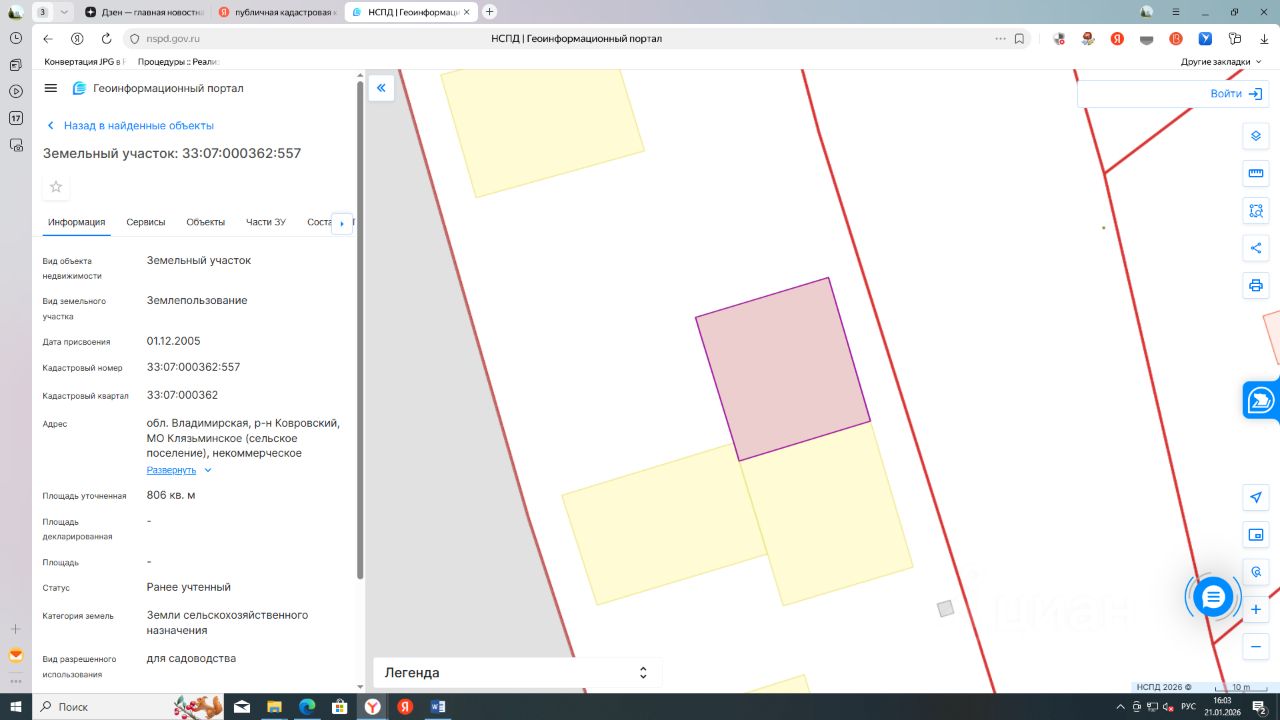Open the notification center in taskbar
Viewport: 1280px width, 720px height.
(1260, 707)
